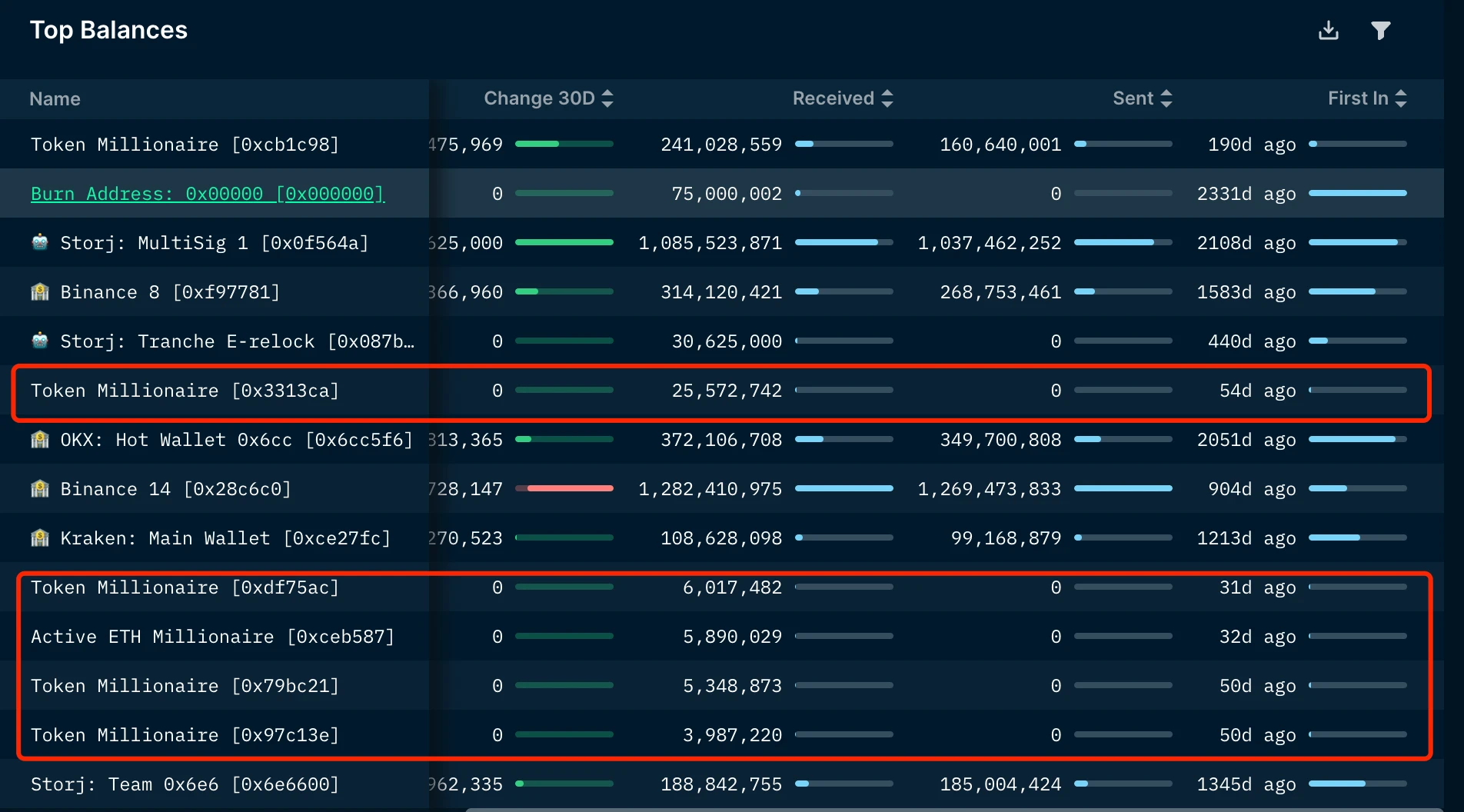Click the Storj: Tranche E-relock robot icon
Image resolution: width=1464 pixels, height=812 pixels.
[x=41, y=341]
